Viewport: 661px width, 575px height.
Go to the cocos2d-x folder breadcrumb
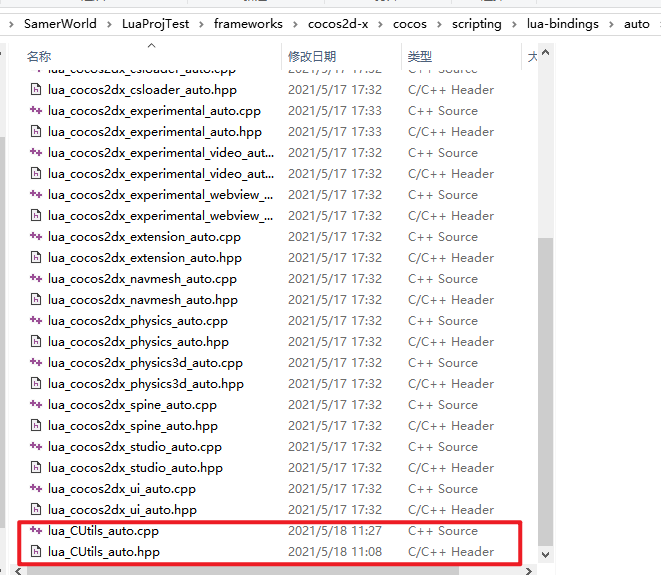pos(343,23)
